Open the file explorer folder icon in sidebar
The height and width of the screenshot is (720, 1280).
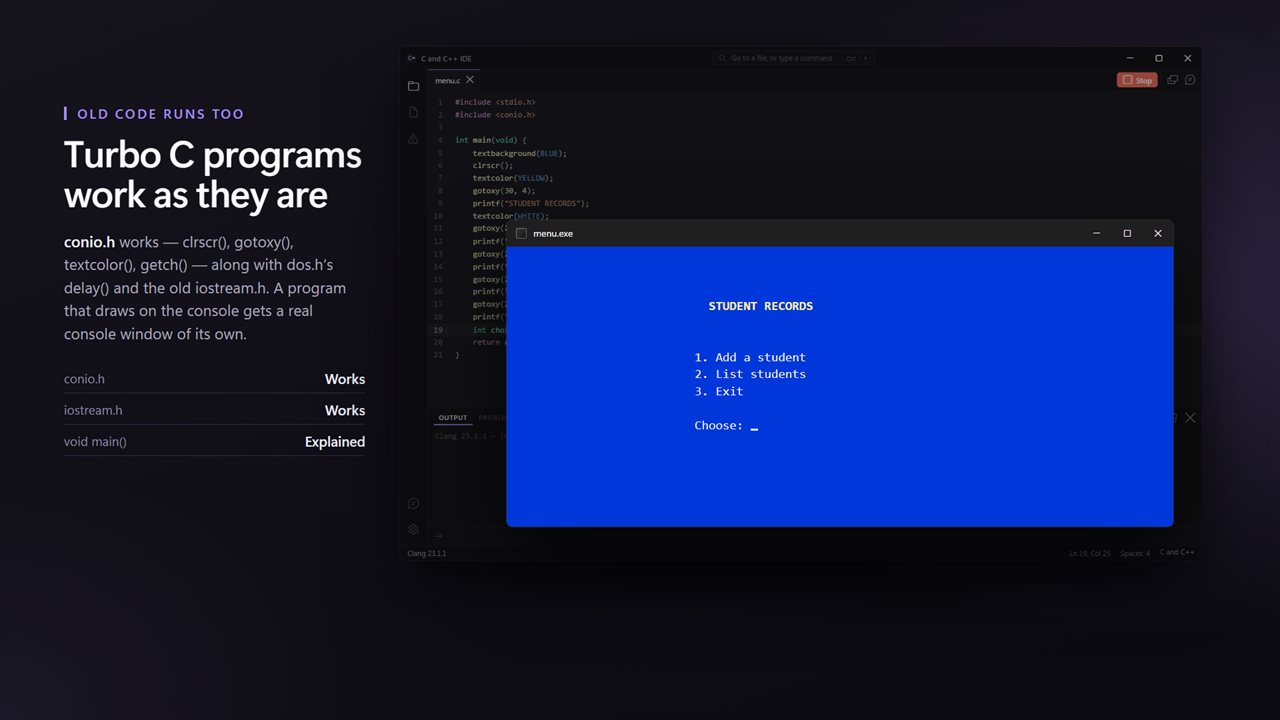[x=413, y=86]
